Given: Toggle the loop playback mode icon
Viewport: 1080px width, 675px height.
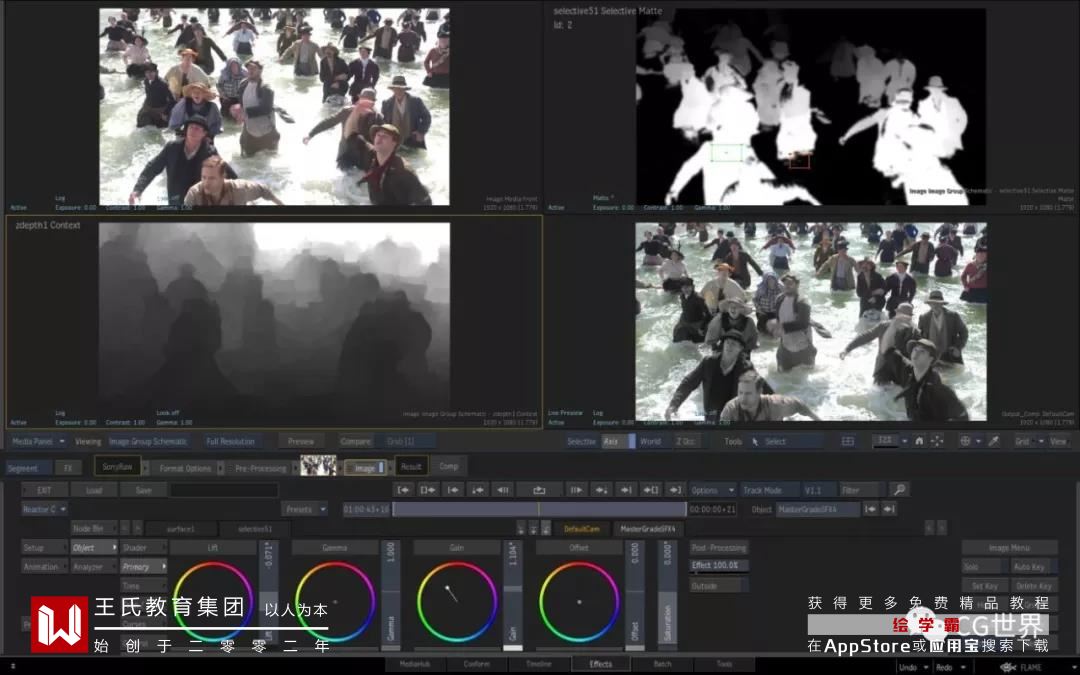Looking at the screenshot, I should [539, 490].
